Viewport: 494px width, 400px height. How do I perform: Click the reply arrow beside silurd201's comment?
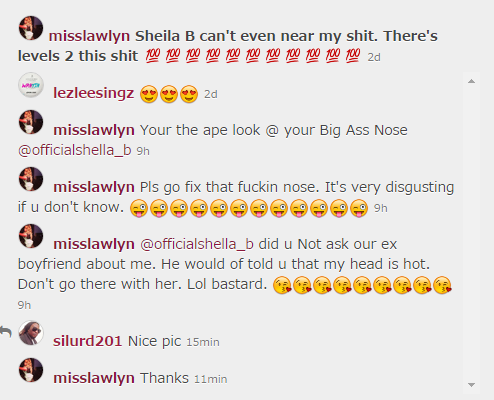point(6,332)
